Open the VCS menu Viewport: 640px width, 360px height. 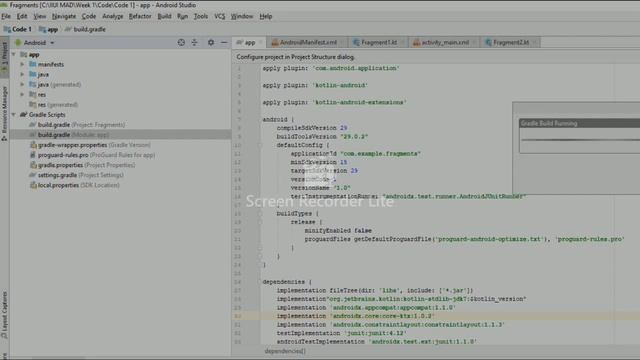(x=220, y=16)
